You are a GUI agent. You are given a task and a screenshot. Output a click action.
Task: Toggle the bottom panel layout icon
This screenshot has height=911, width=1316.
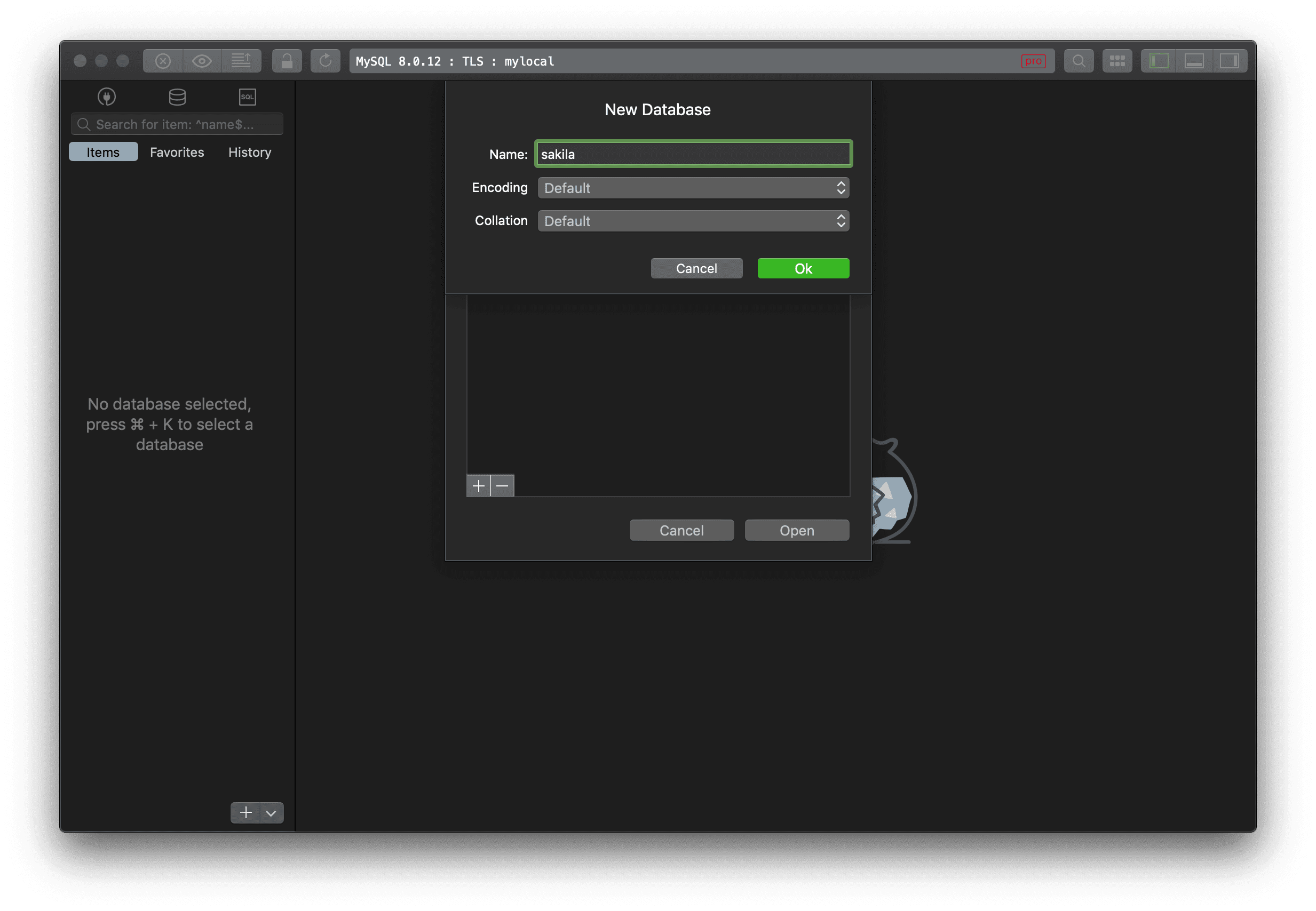1194,61
